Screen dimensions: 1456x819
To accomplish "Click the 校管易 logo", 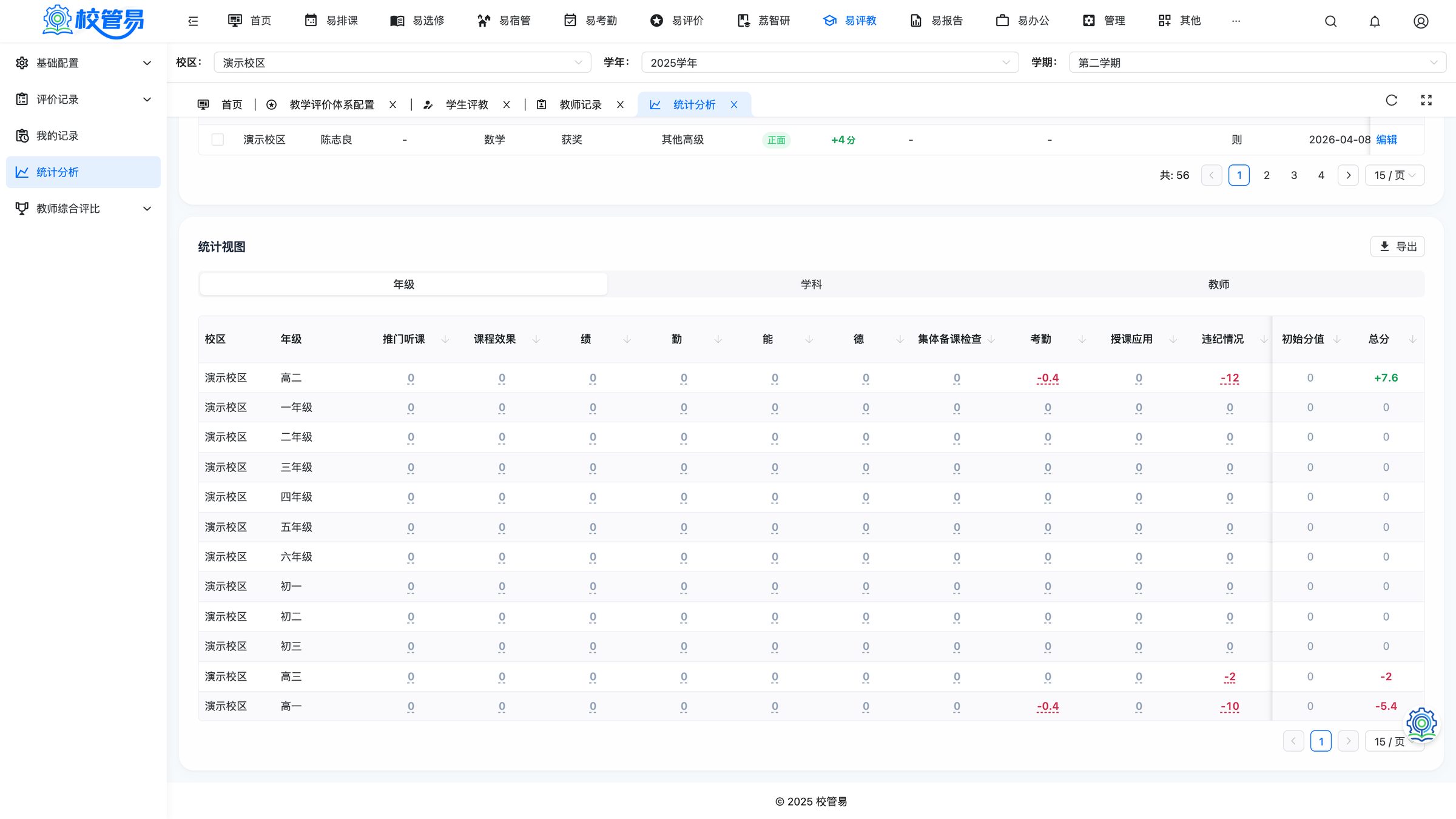I will (x=93, y=21).
